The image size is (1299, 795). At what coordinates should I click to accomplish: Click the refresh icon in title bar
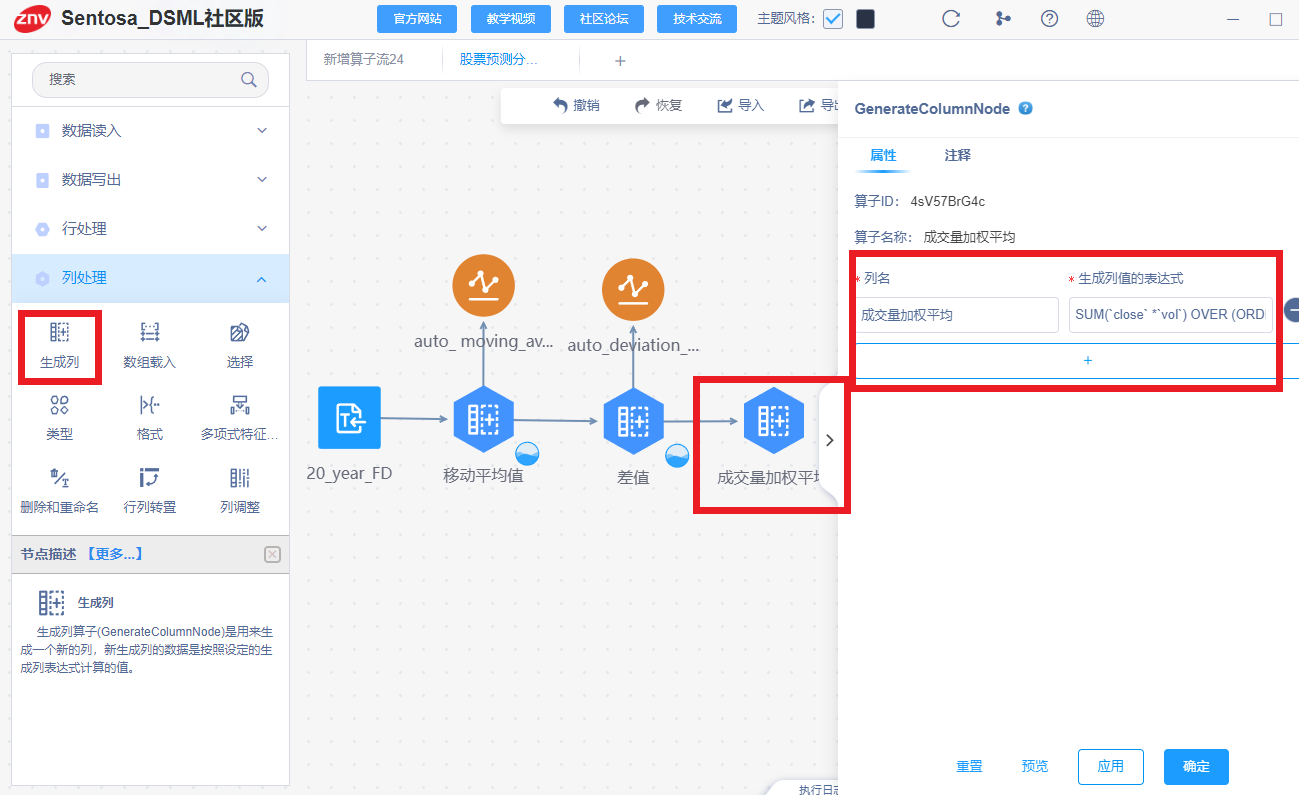951,18
